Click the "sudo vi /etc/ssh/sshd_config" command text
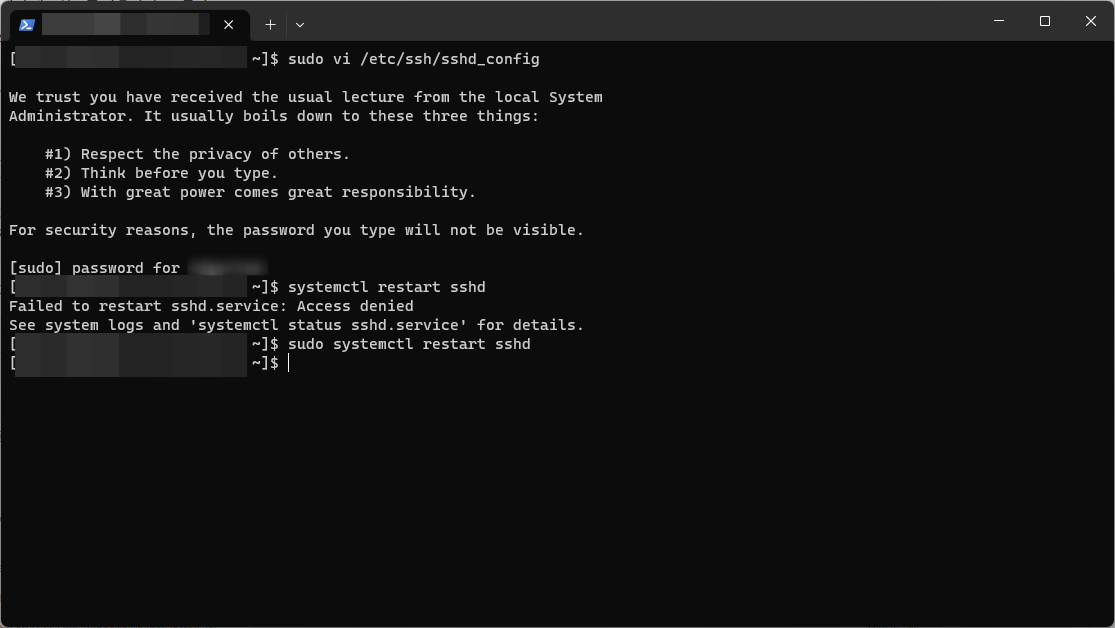The height and width of the screenshot is (628, 1115). coord(413,59)
